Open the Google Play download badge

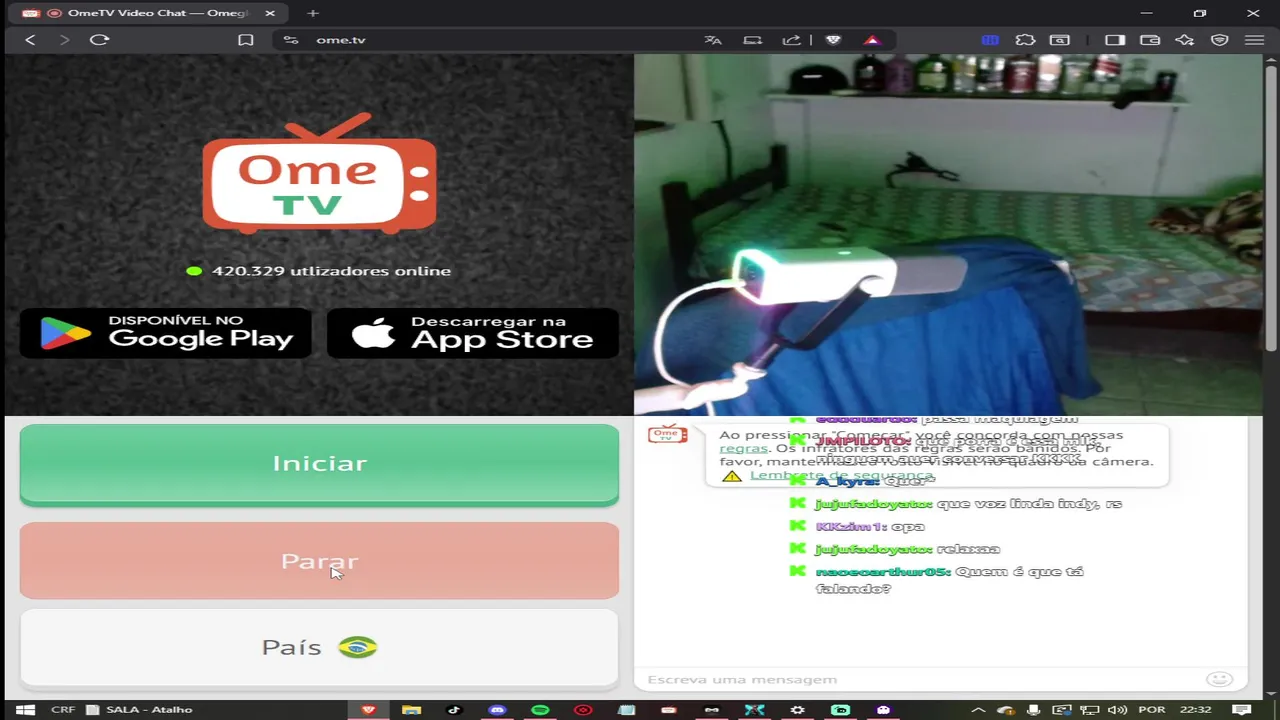(166, 333)
